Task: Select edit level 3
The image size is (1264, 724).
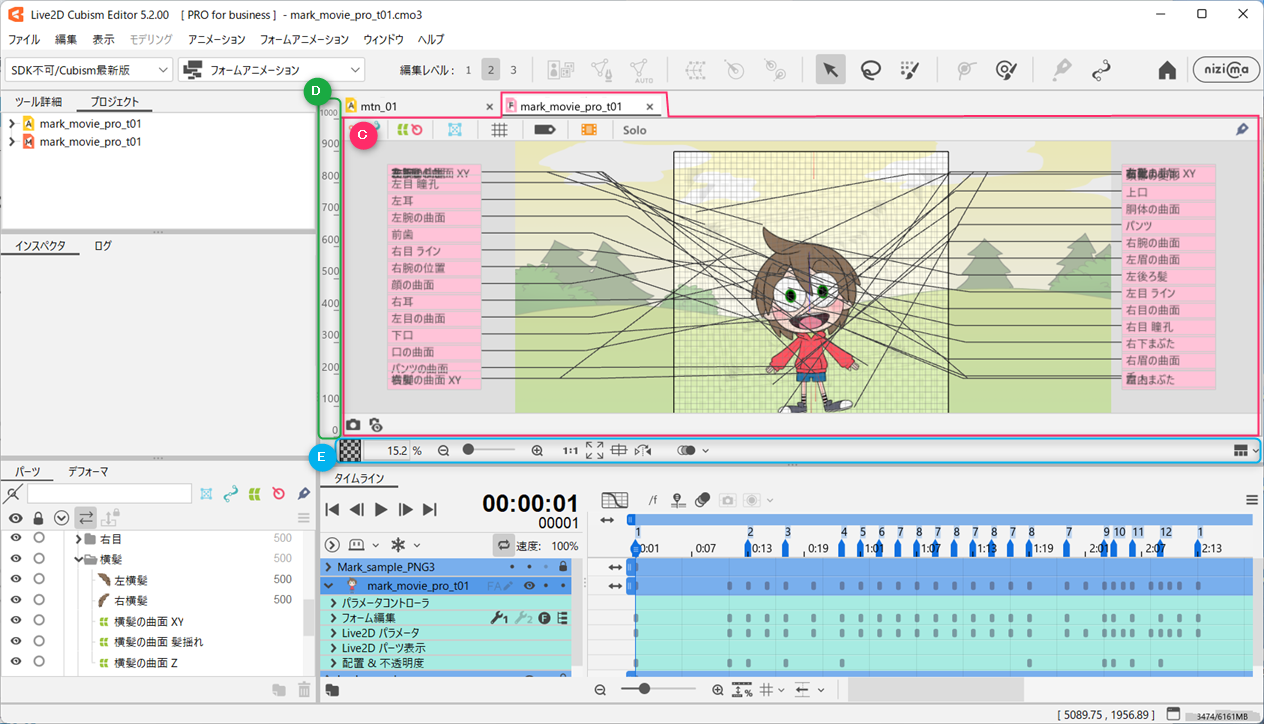Action: [x=514, y=70]
